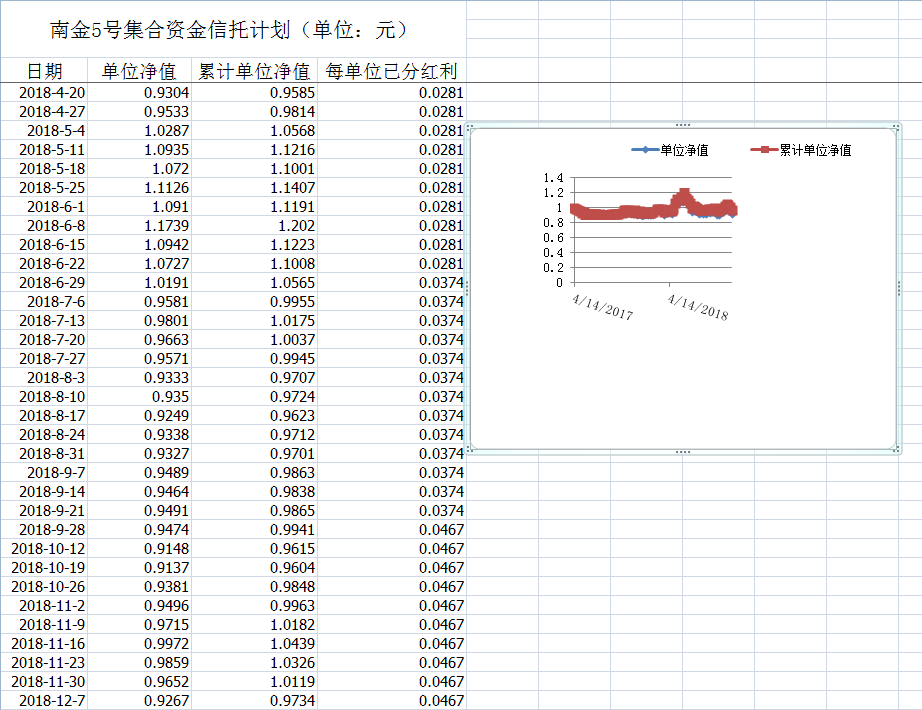Screen dimensions: 922x710
Task: Select cumulative value cell 0.9585
Action: tap(254, 92)
